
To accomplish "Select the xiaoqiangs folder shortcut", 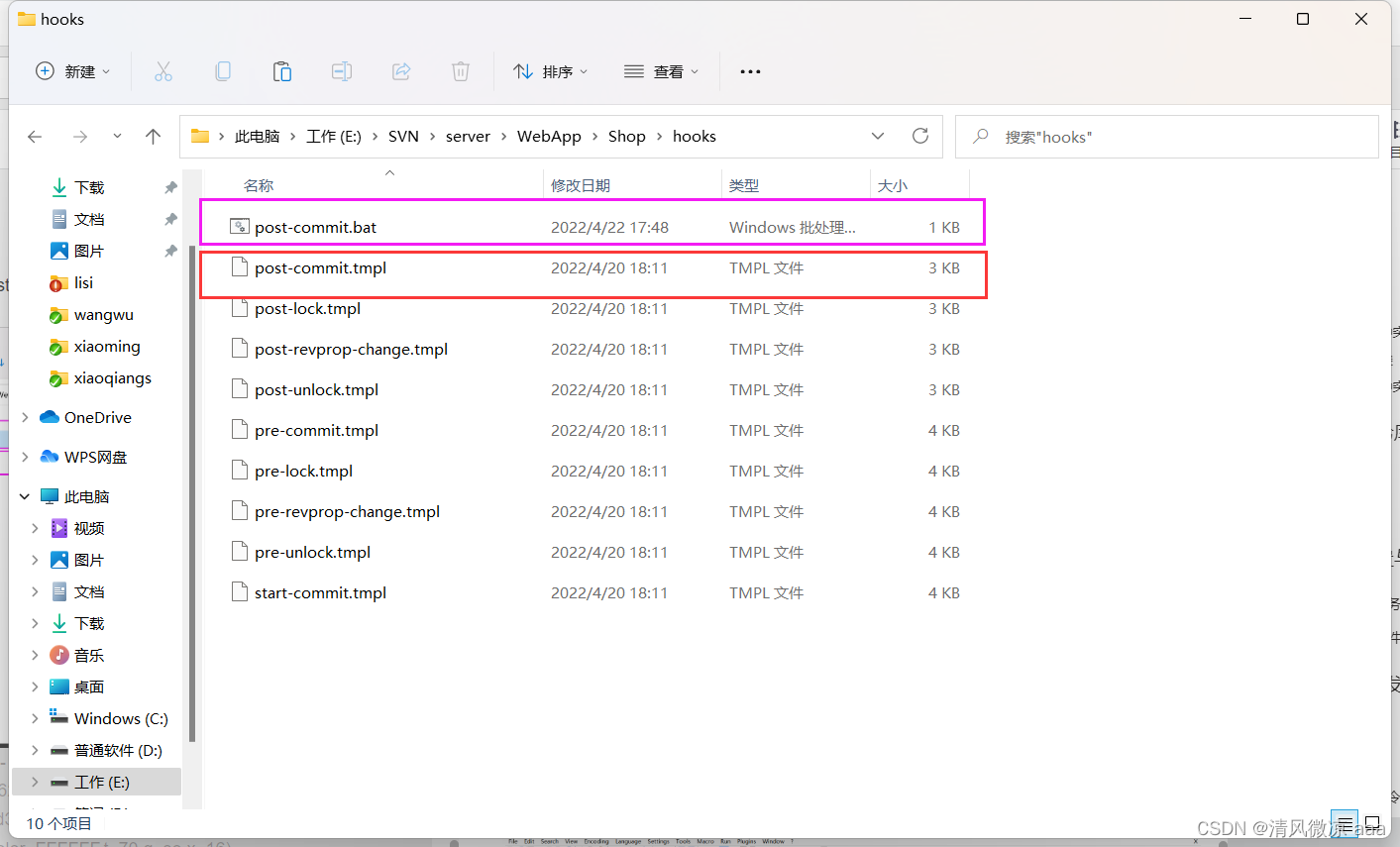I will click(112, 377).
